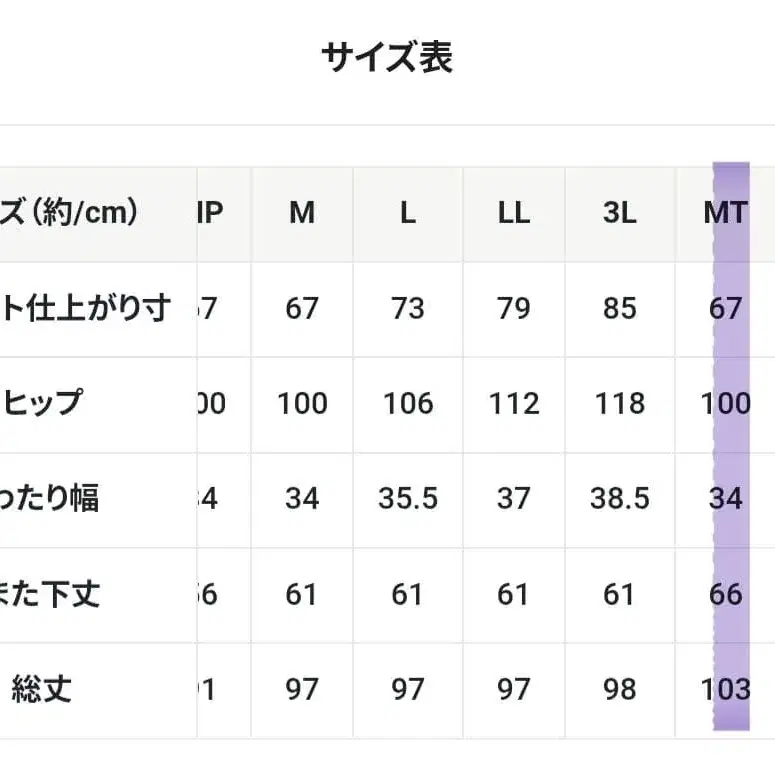Click the inseam value 66 in MT column
The width and height of the screenshot is (775, 775).
pos(725,594)
